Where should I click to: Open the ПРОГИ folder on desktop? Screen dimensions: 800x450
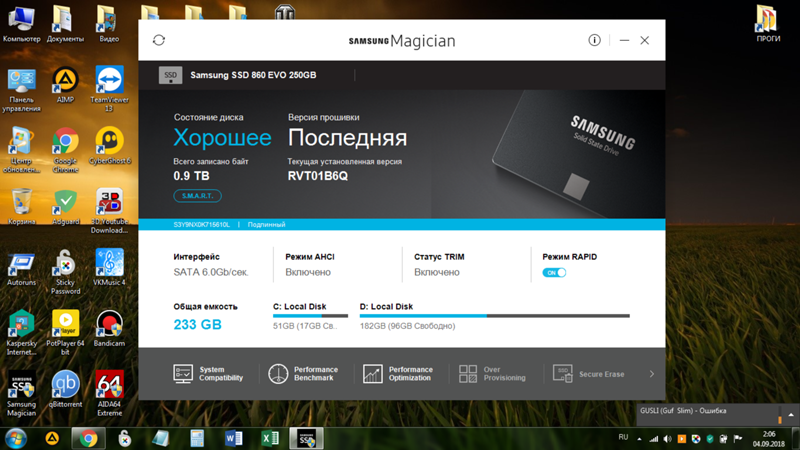(x=768, y=24)
